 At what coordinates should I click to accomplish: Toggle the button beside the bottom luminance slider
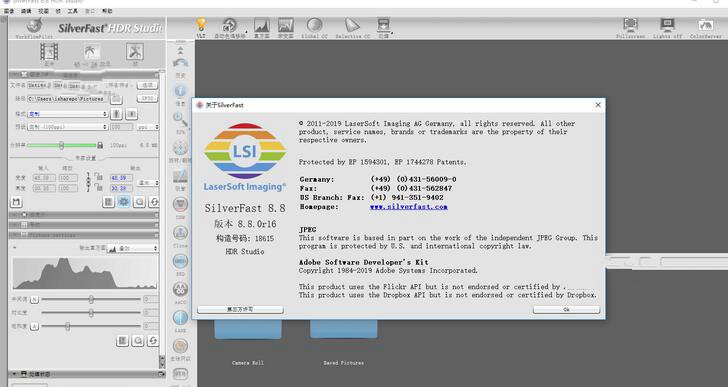tap(34, 326)
